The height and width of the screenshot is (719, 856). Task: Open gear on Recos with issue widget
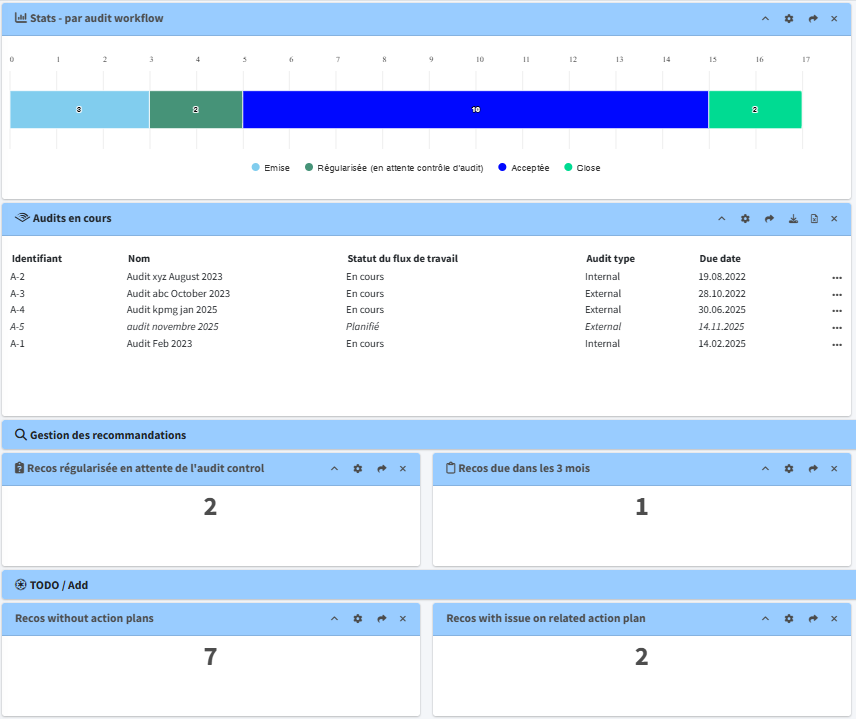[x=789, y=619]
